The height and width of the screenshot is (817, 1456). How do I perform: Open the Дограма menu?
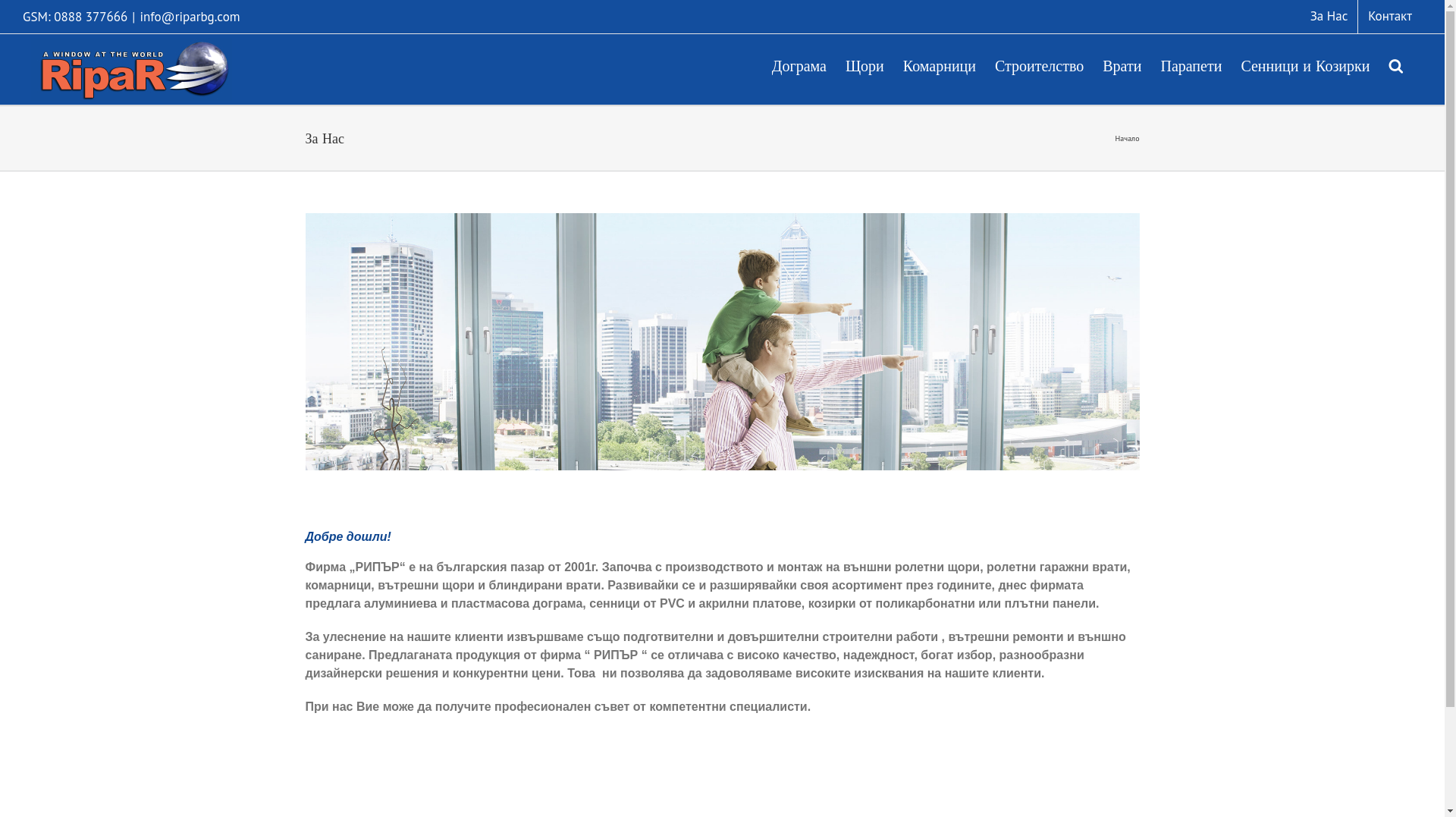pos(799,67)
